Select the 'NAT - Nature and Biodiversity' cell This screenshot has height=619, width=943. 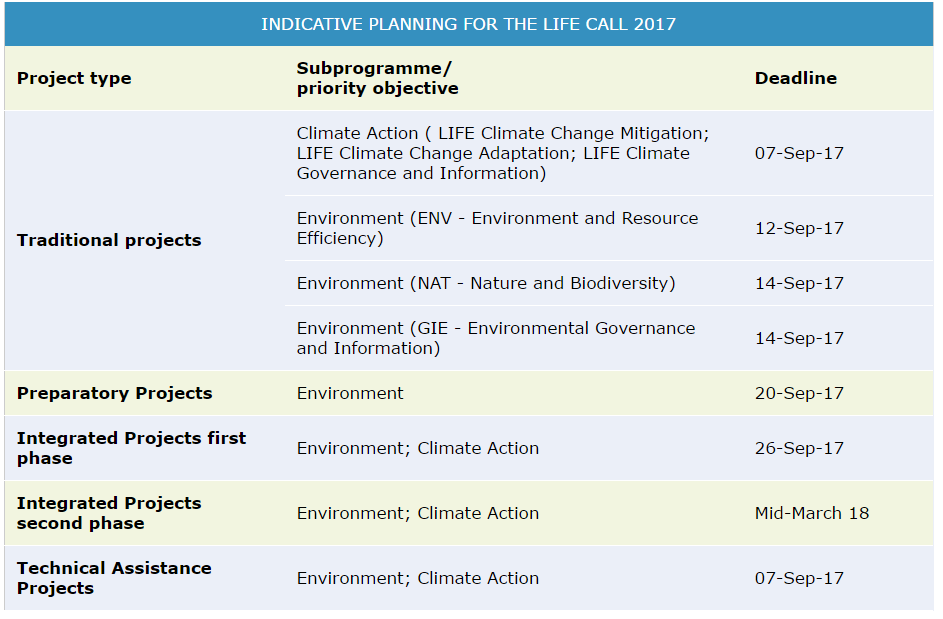click(486, 283)
